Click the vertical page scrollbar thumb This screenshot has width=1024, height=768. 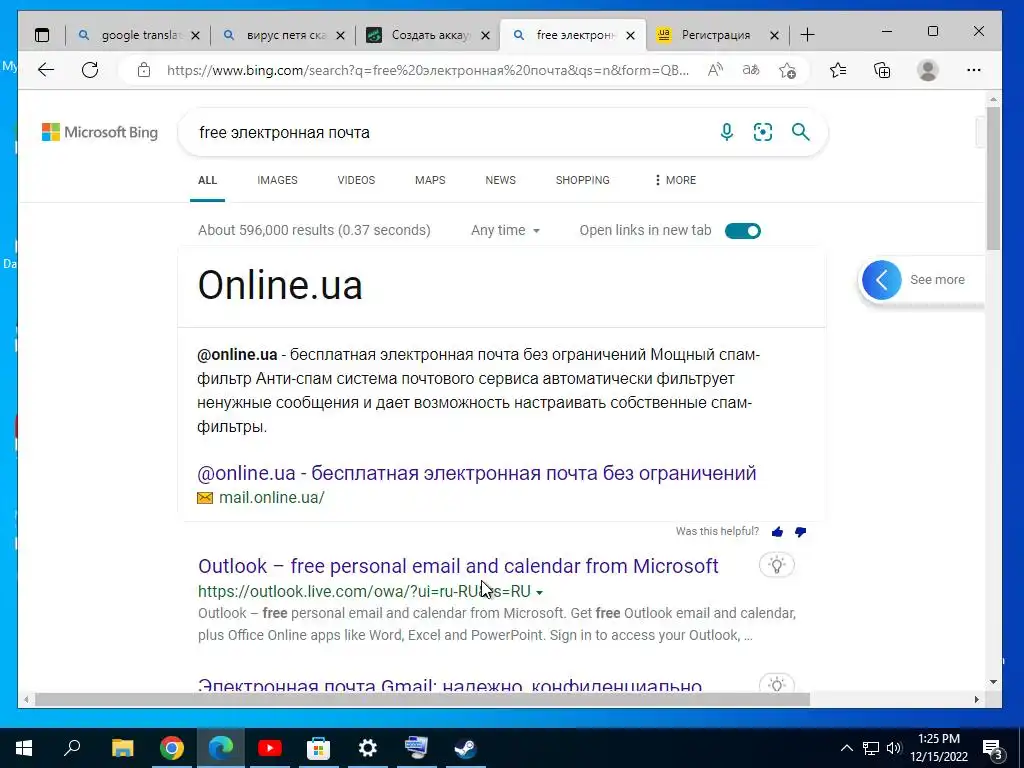(993, 178)
